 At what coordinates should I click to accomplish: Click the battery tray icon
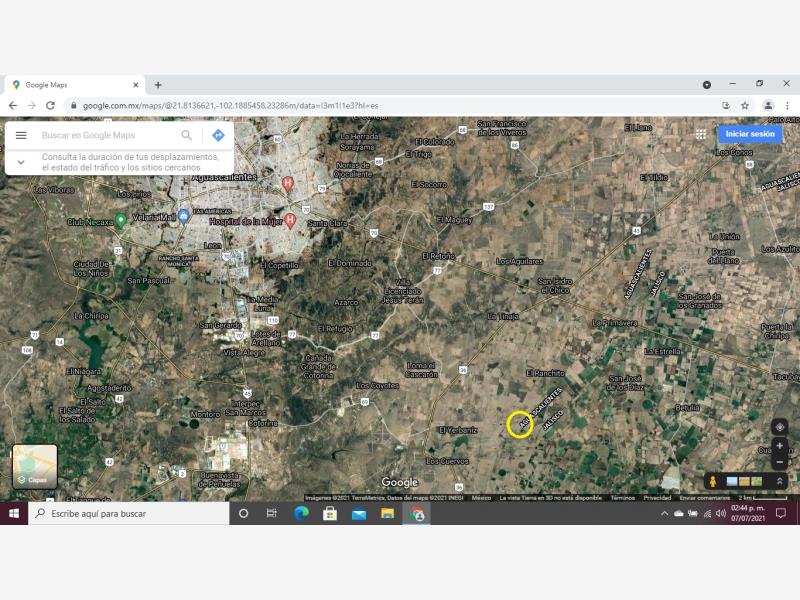[693, 514]
